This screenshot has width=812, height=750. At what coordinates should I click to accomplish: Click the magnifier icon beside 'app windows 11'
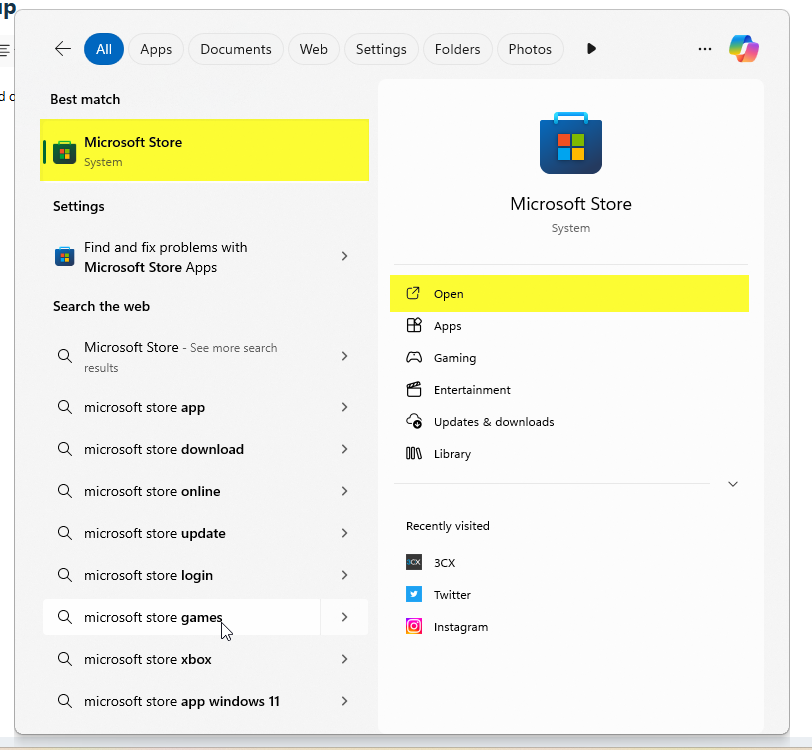coord(65,701)
